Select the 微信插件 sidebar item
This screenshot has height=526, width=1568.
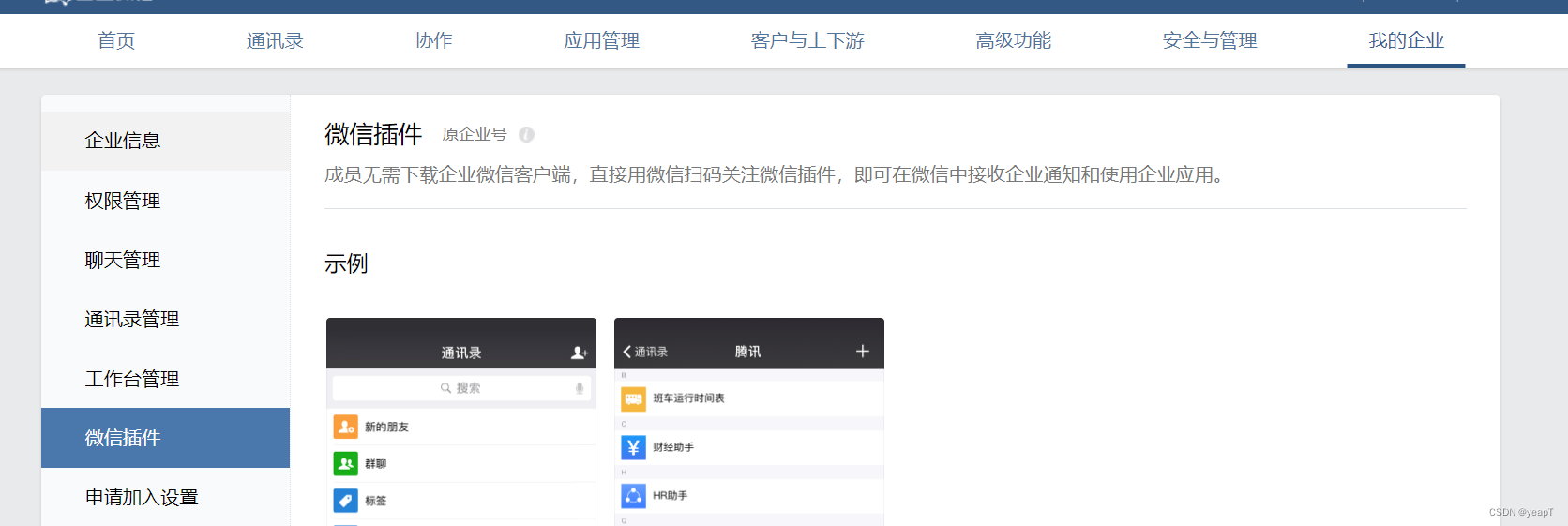pyautogui.click(x=165, y=438)
